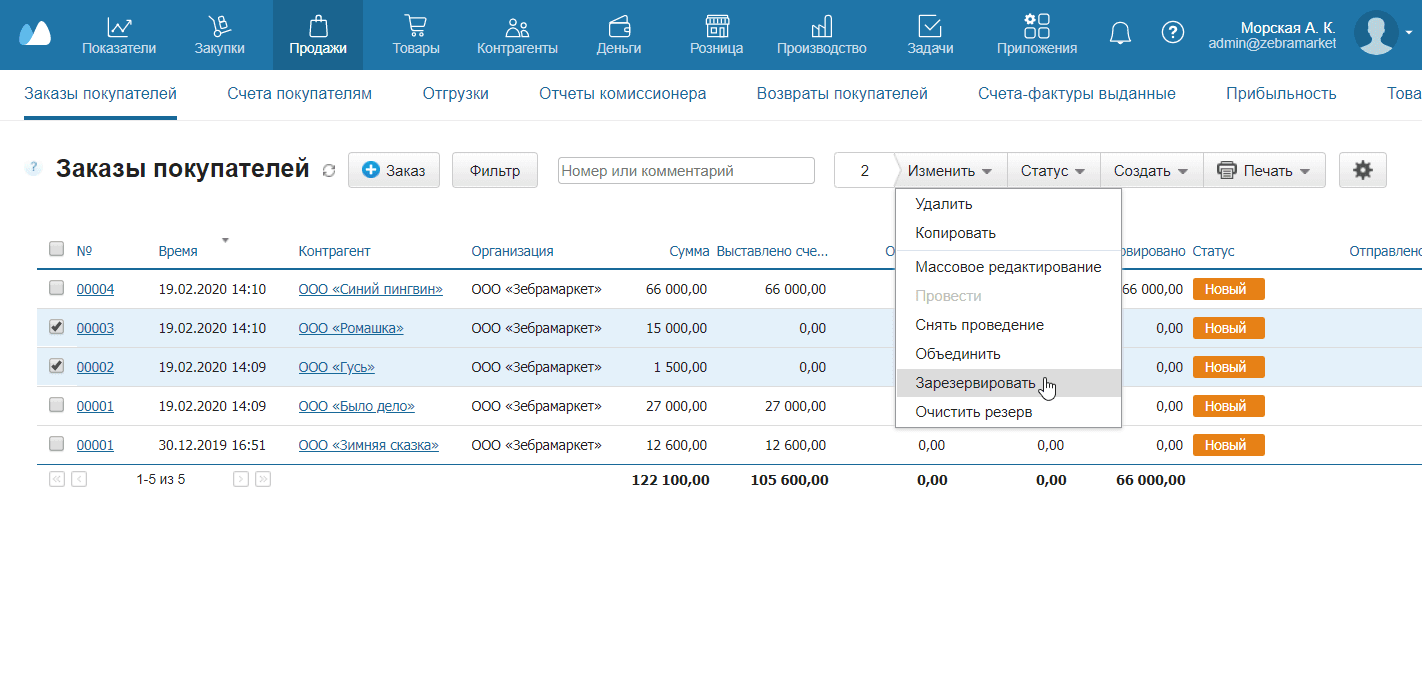Image resolution: width=1422 pixels, height=696 pixels.
Task: Expand the Статус dropdown
Action: (x=1052, y=171)
